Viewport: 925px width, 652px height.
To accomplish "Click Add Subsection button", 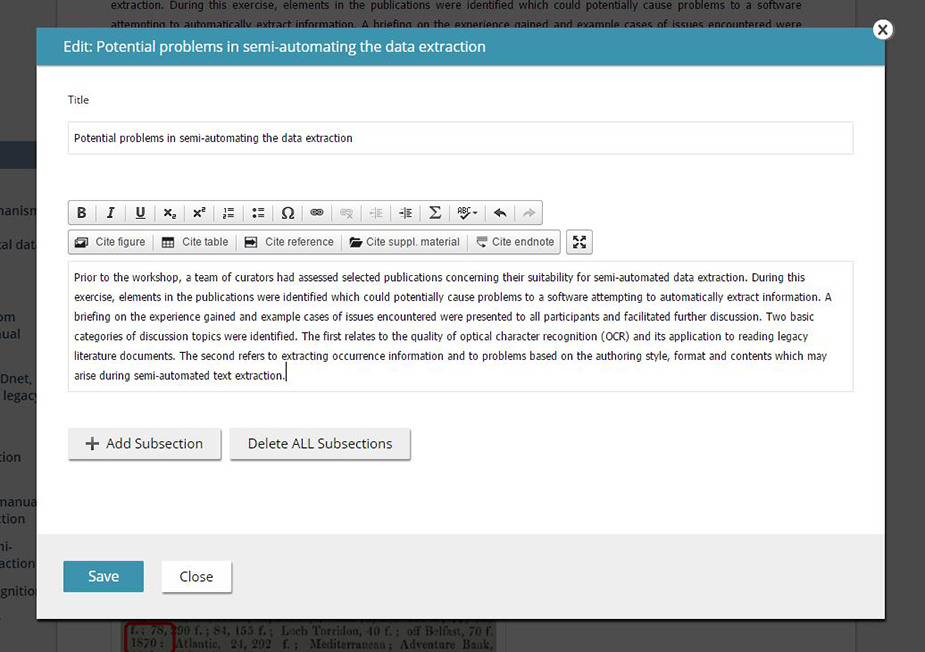I will click(145, 444).
